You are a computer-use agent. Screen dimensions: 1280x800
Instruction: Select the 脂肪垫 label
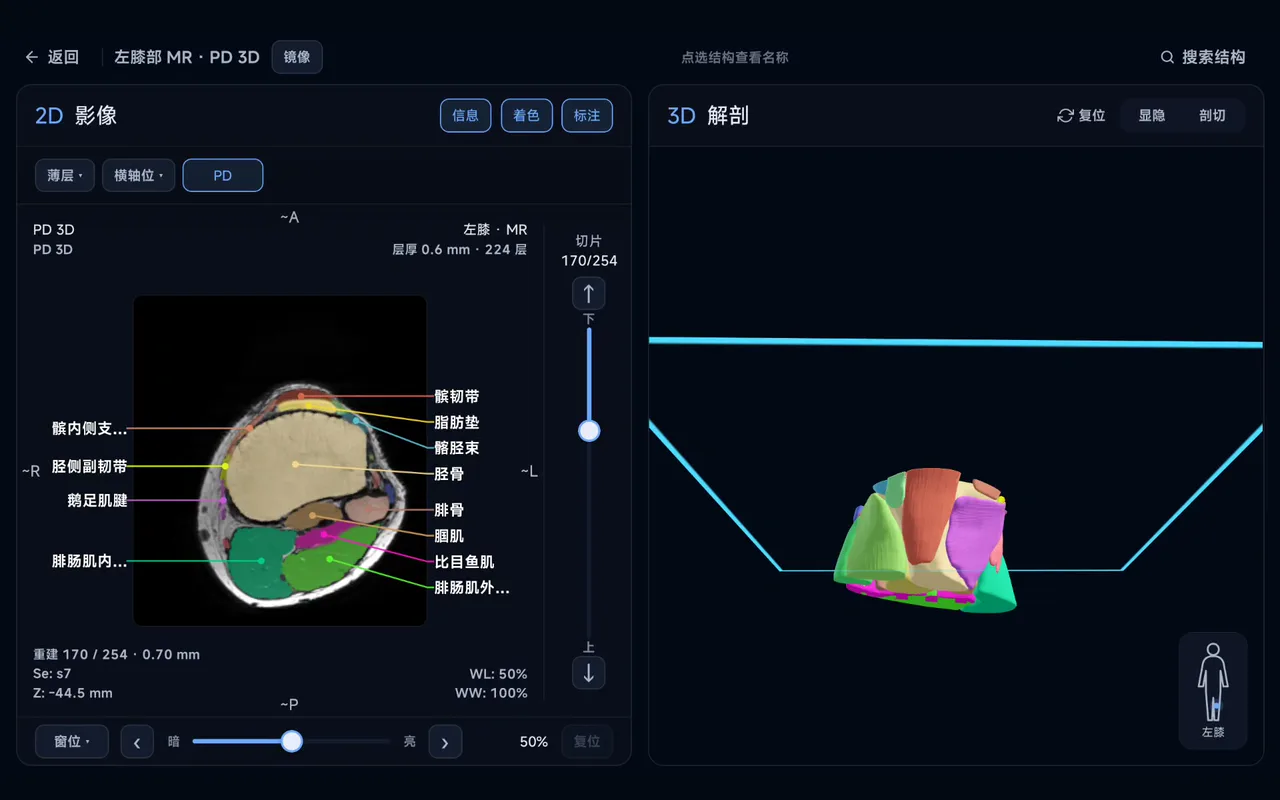pyautogui.click(x=457, y=423)
